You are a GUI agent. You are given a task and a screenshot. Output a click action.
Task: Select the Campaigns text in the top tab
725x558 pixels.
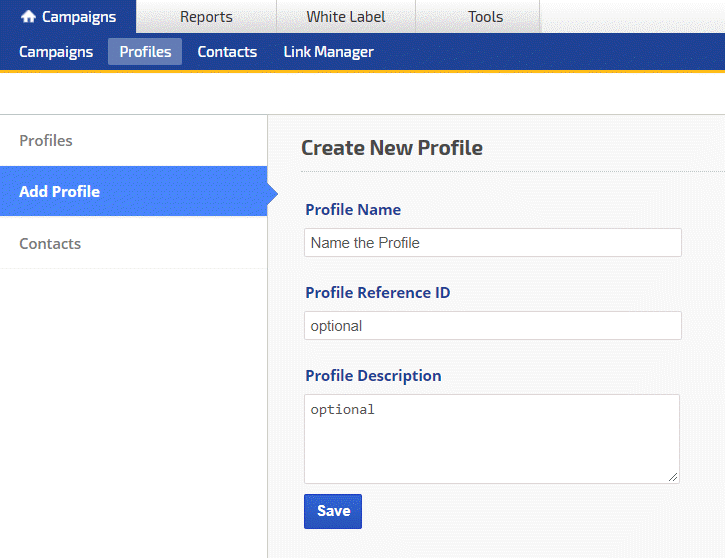coord(79,17)
